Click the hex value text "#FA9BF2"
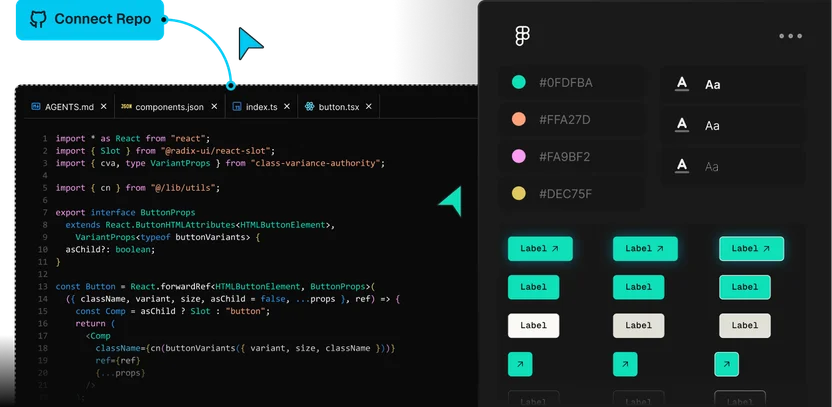Screen dimensions: 832x407 coord(565,157)
